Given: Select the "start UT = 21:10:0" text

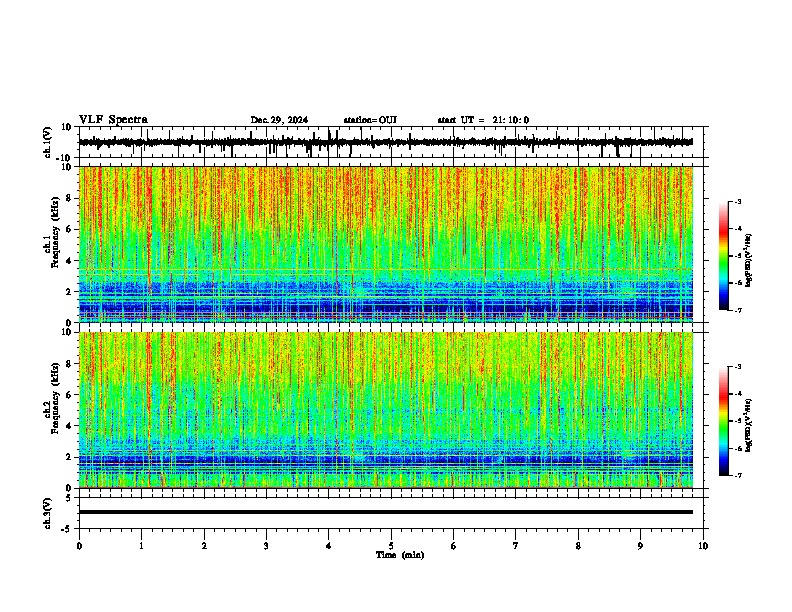Looking at the screenshot, I should (x=483, y=120).
